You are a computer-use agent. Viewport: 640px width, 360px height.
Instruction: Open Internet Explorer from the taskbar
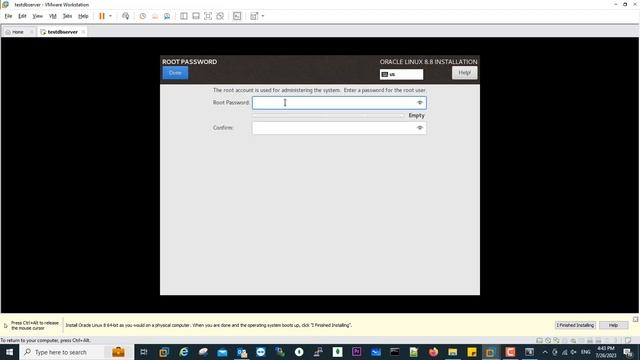(x=184, y=352)
